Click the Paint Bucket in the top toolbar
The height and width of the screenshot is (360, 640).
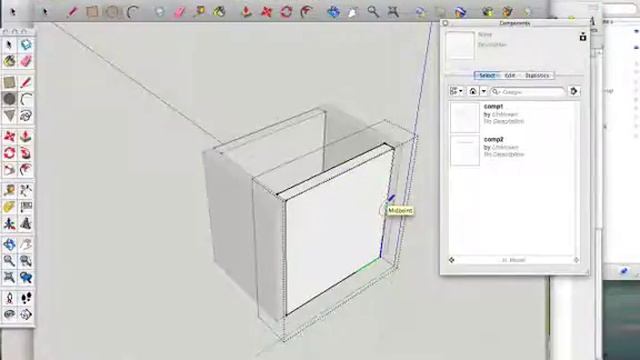(220, 12)
